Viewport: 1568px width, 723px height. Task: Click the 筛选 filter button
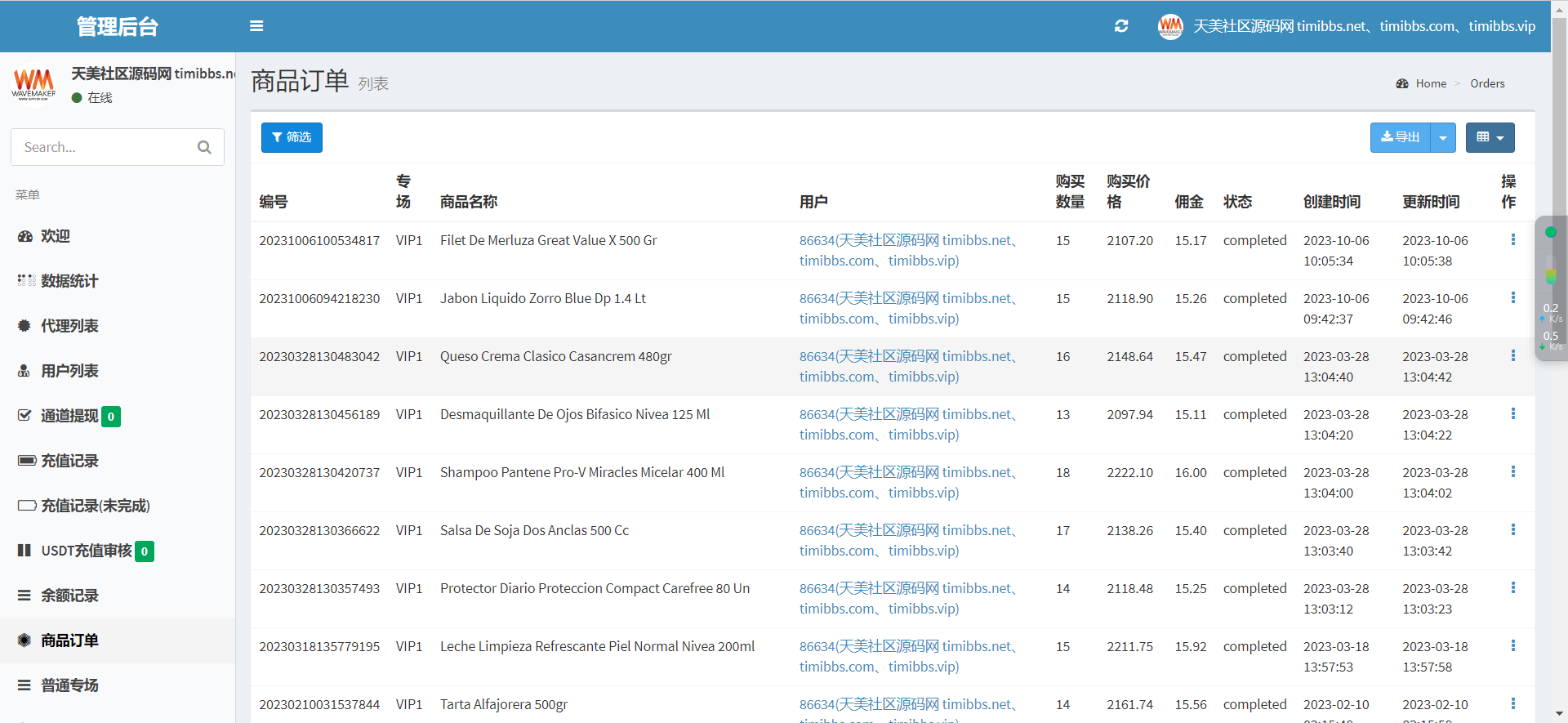292,138
